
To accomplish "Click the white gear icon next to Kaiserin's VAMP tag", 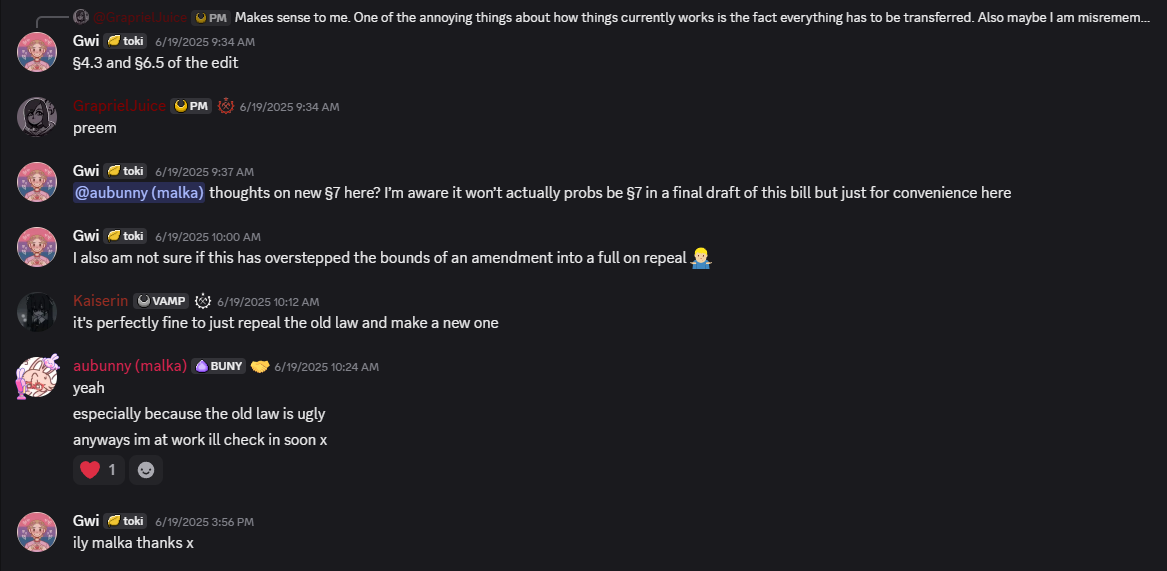I will point(202,302).
